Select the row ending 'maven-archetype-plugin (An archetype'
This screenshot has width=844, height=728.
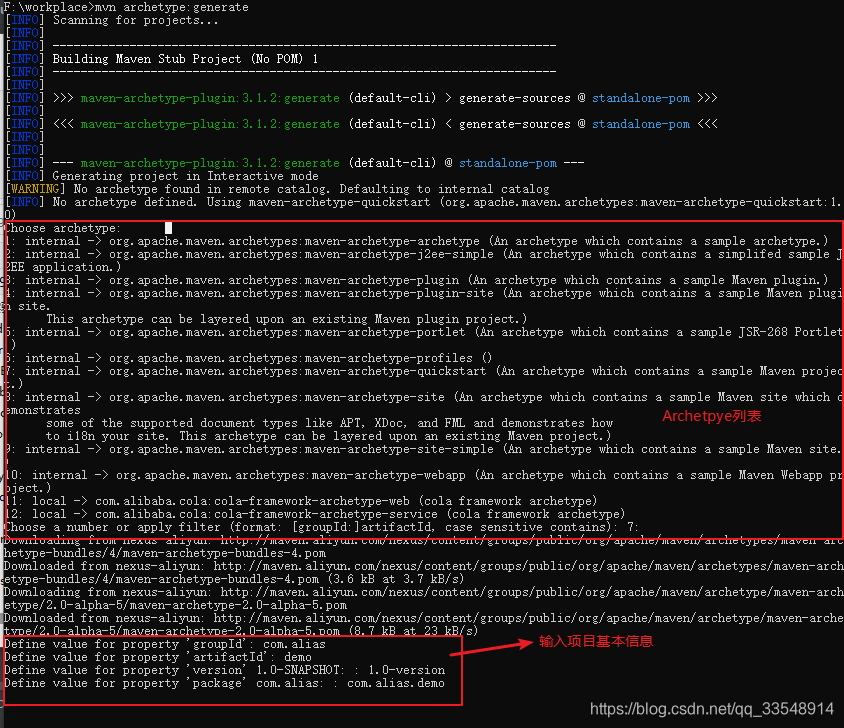click(x=417, y=280)
